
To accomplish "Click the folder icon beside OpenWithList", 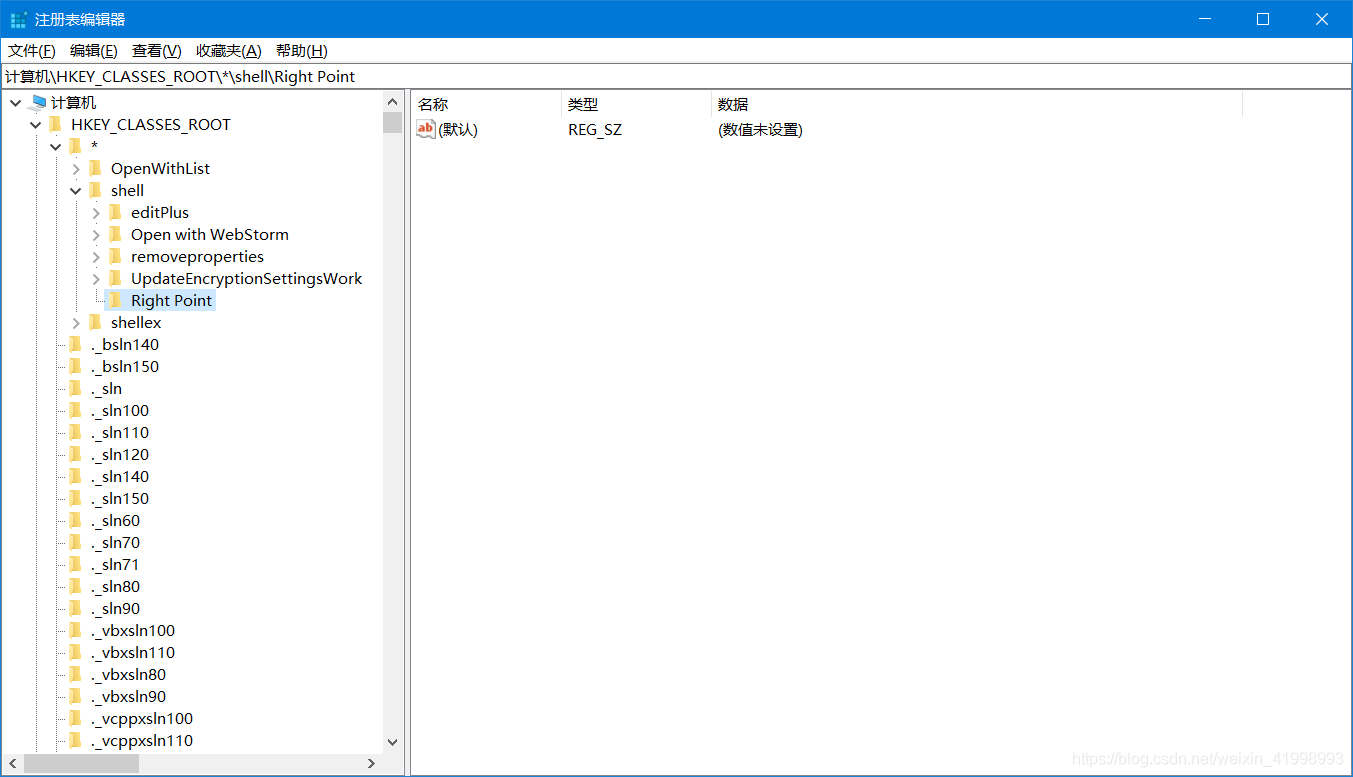I will tap(95, 168).
